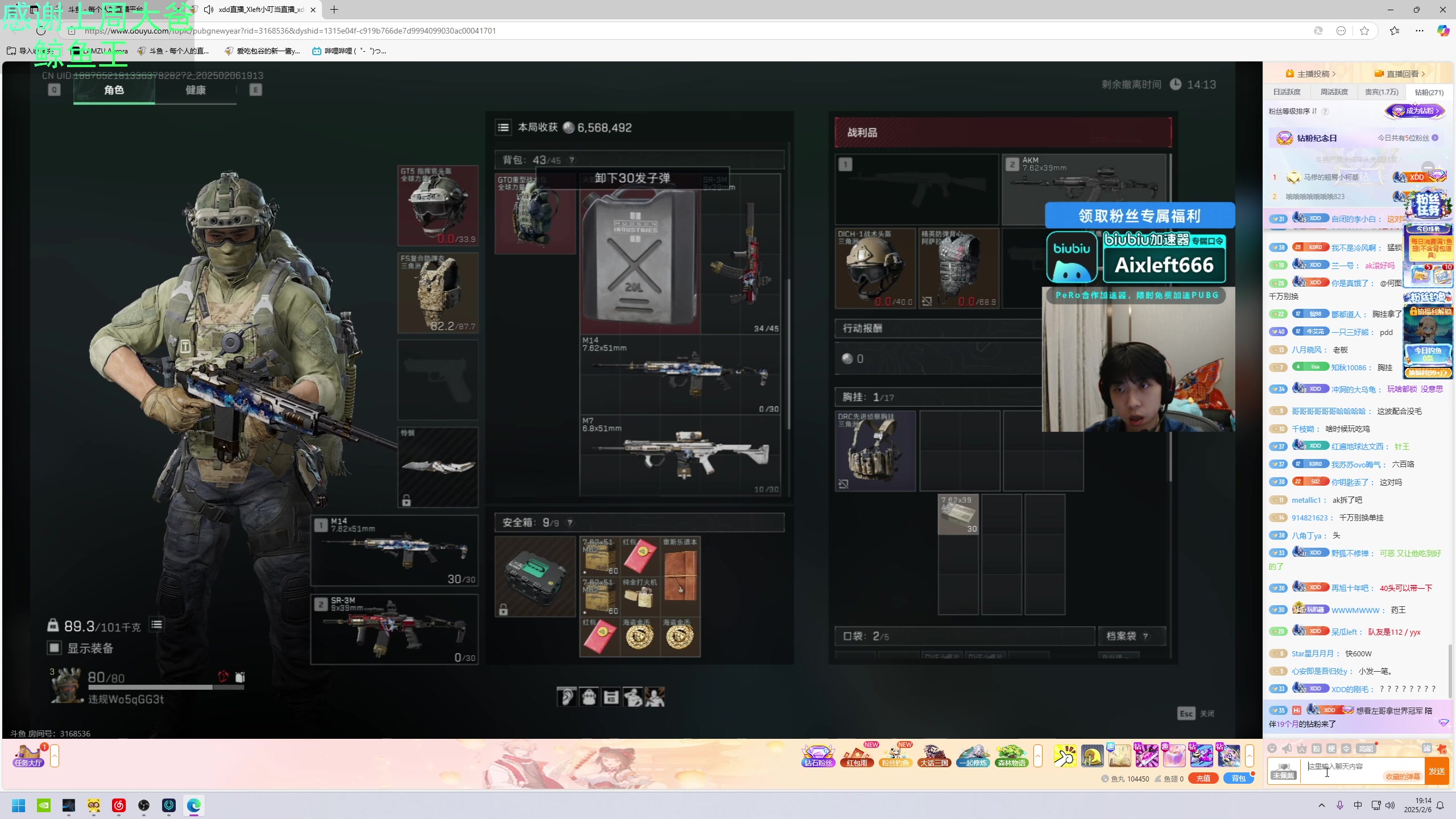Click the help icon beside 背包 43/45
This screenshot has width=1456, height=819.
pyautogui.click(x=572, y=160)
